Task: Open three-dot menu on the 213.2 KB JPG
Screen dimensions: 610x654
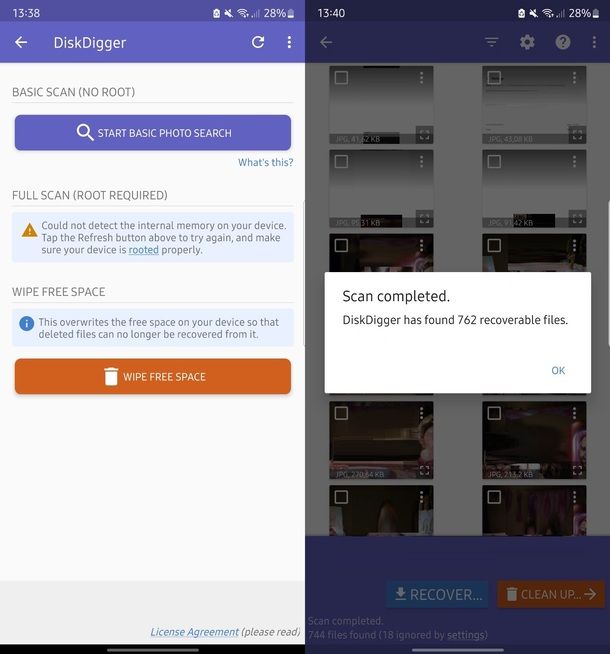Action: click(574, 413)
